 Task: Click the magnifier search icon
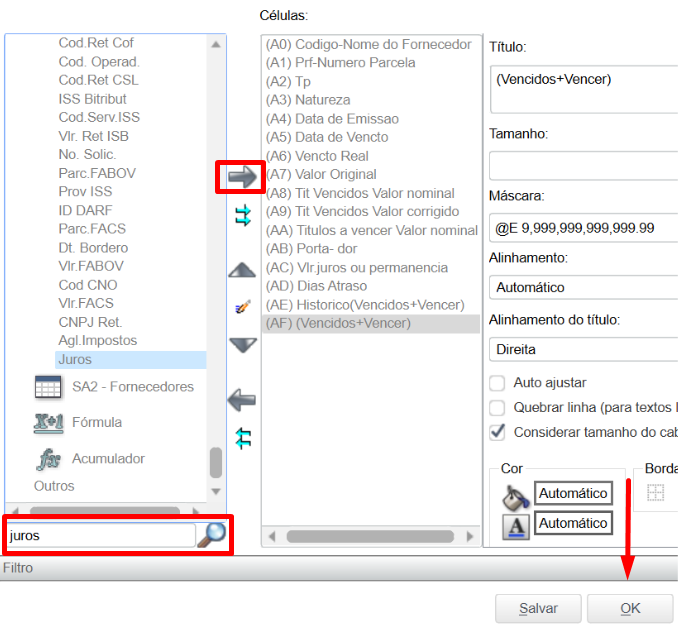click(211, 535)
